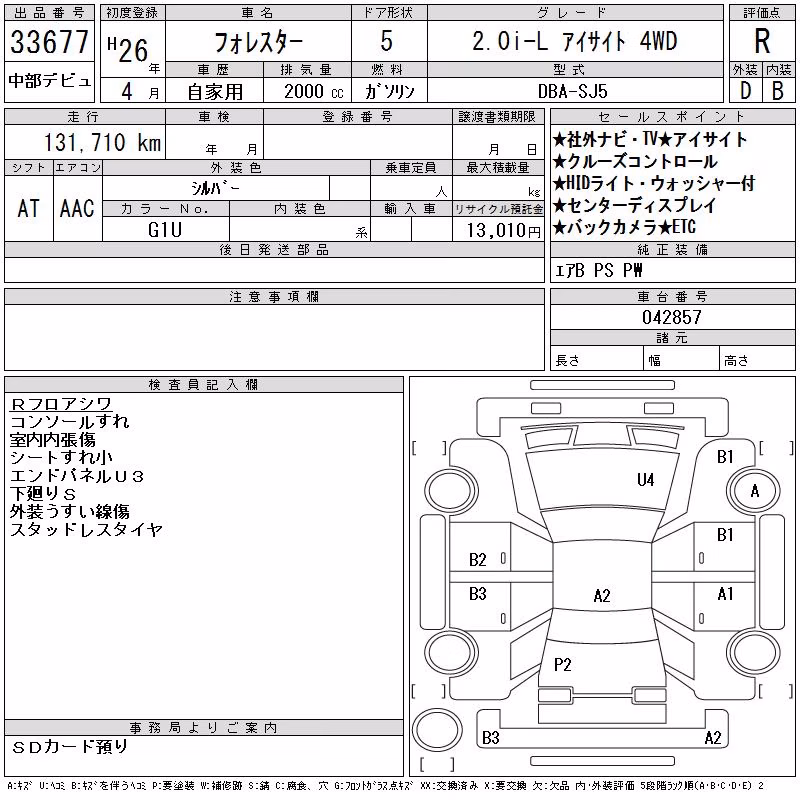Click exterior grade D
Viewport: 800px width, 800px height.
(x=745, y=91)
